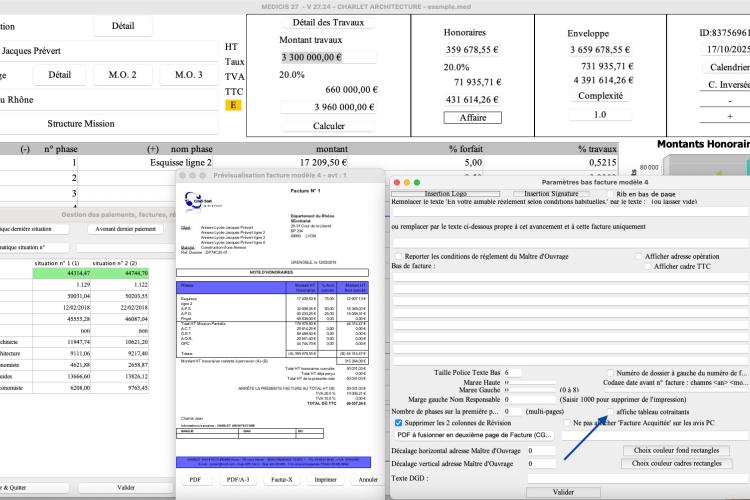Click the M.O. 2 button
Viewport: 750px width, 500px height.
point(122,75)
